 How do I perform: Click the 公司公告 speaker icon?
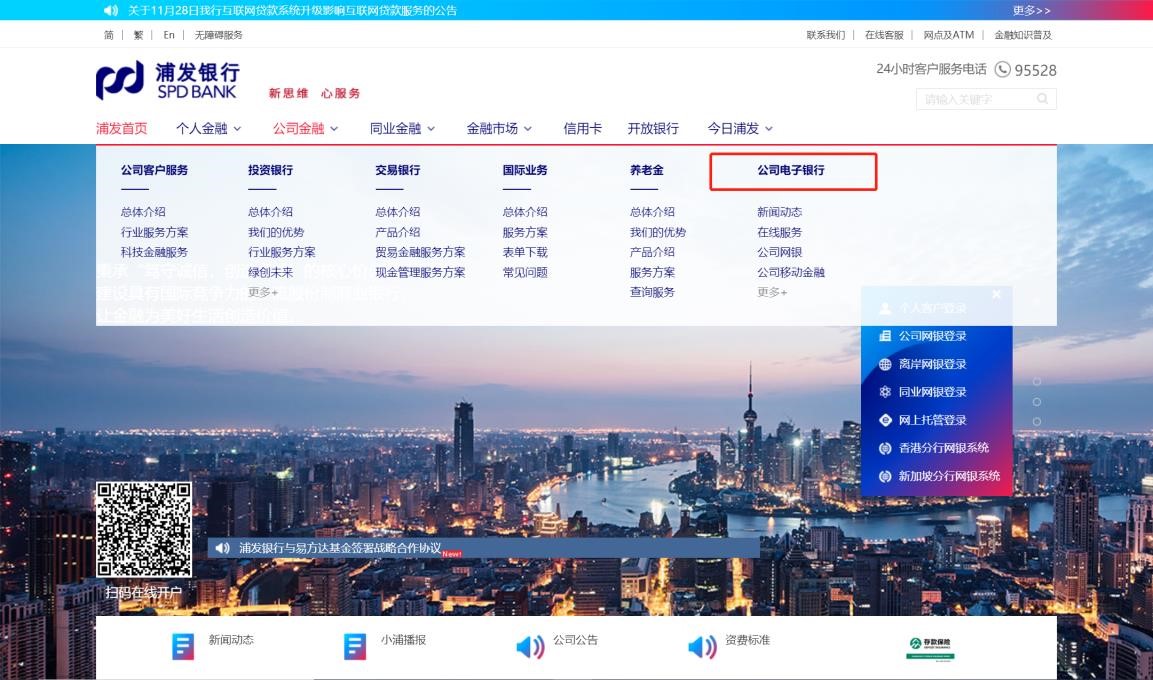click(x=530, y=646)
